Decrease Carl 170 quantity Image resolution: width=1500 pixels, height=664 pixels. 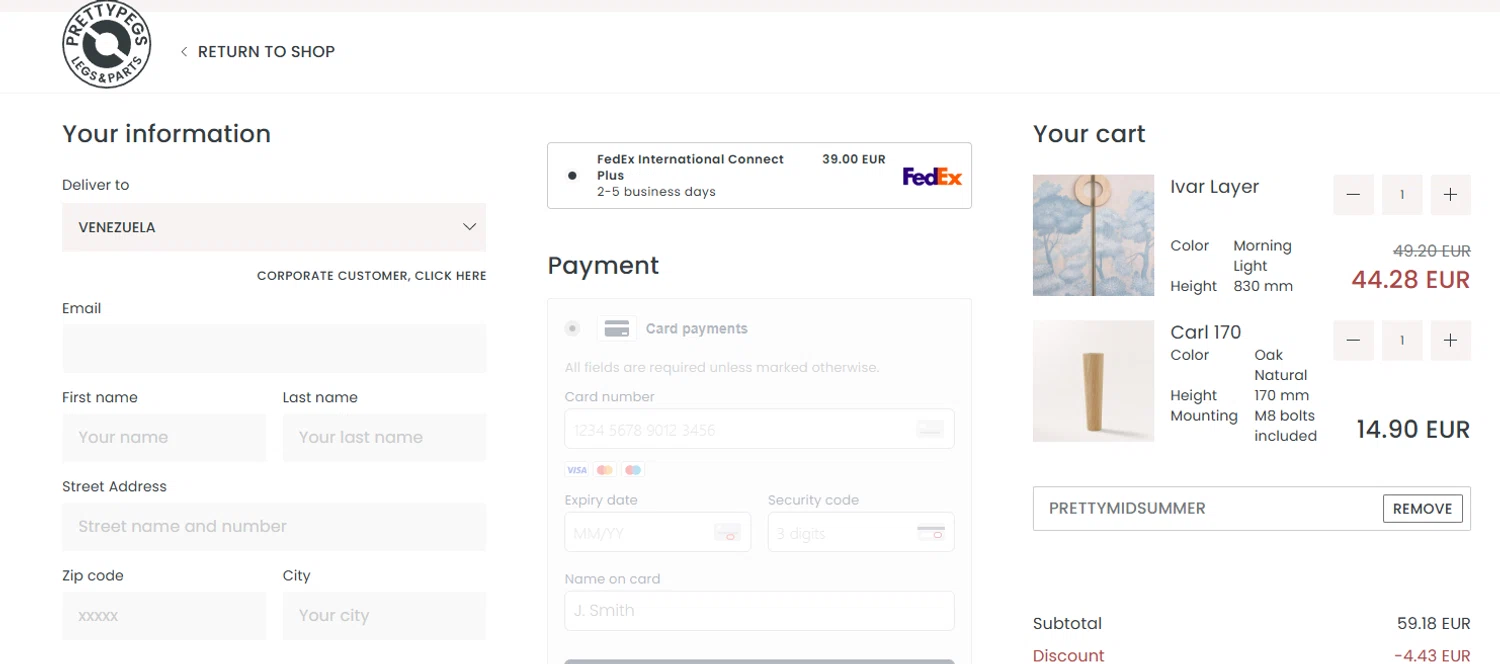(1353, 341)
